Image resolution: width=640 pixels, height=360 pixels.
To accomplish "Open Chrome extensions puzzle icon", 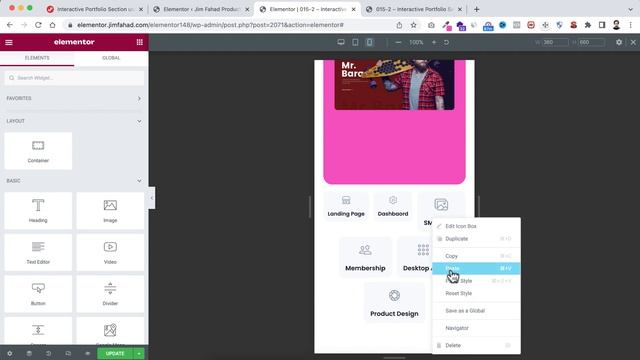I will click(x=588, y=25).
